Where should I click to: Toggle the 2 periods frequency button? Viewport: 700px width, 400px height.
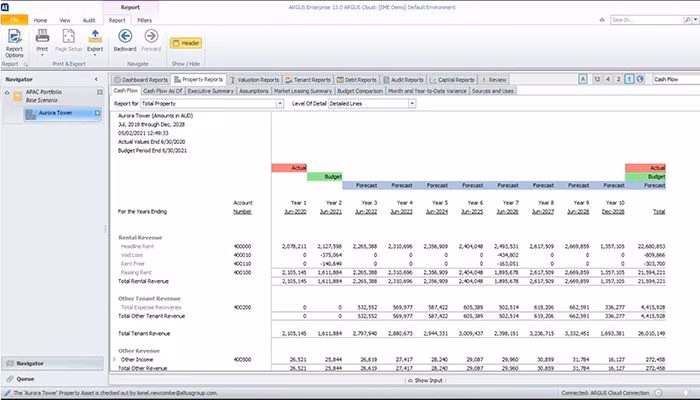coord(618,79)
